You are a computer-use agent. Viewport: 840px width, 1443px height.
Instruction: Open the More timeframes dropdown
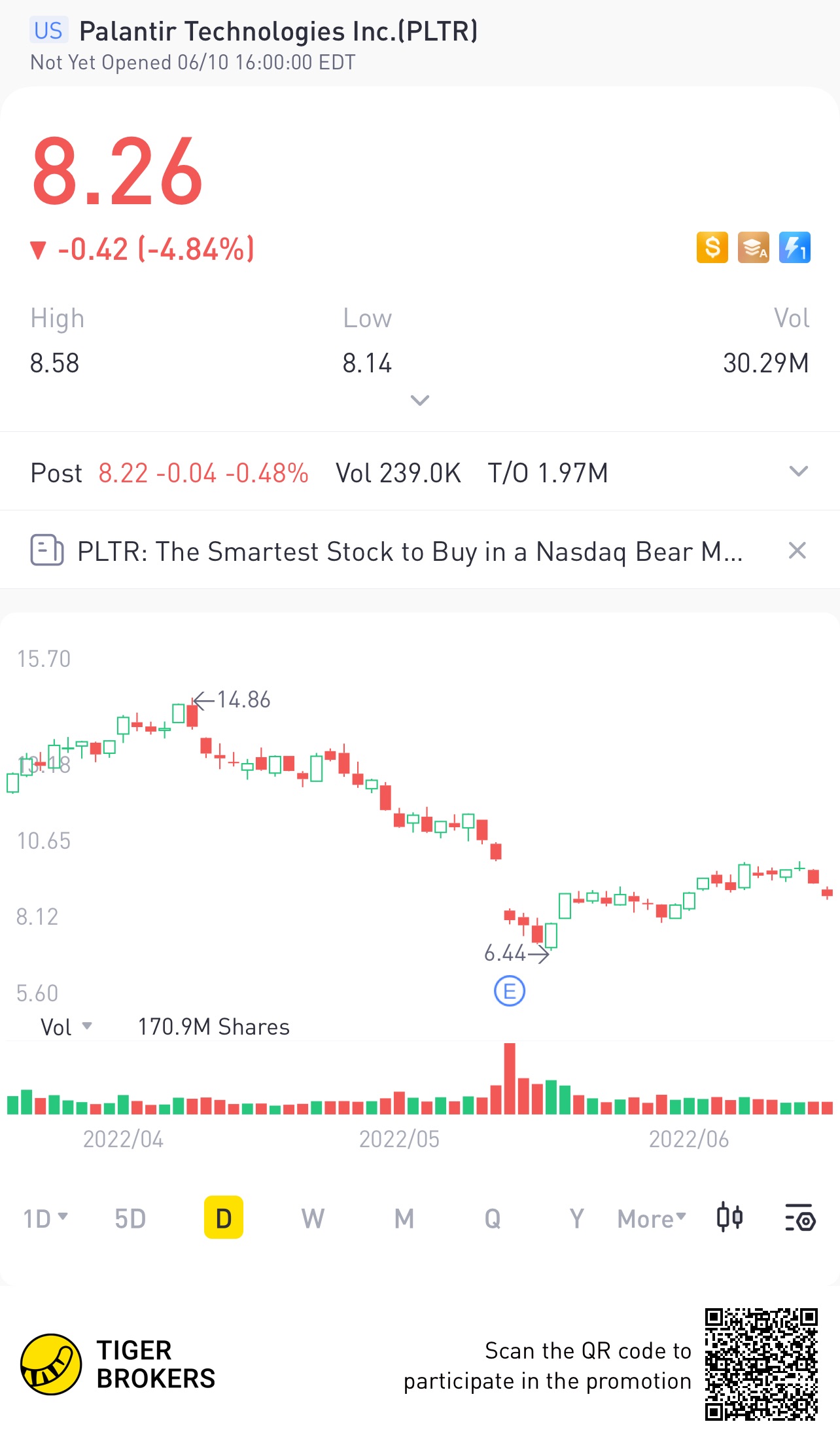point(652,1219)
